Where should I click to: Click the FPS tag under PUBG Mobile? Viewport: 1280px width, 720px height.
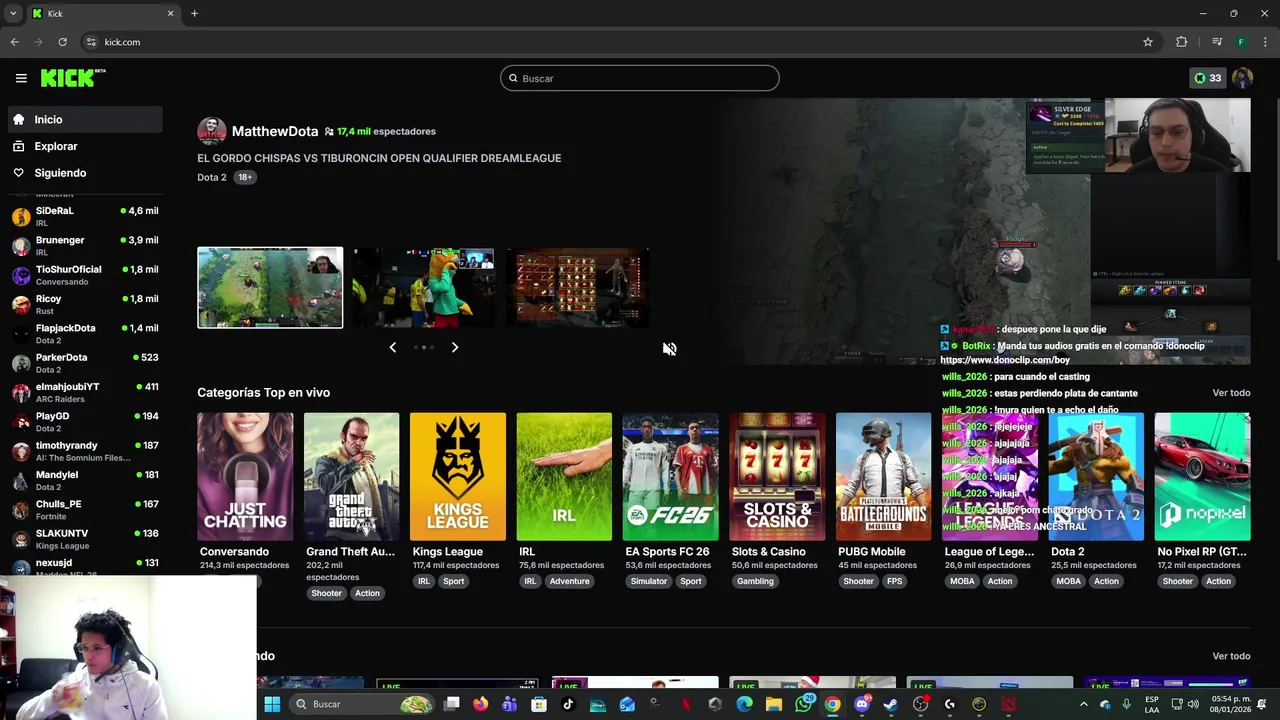click(x=894, y=581)
